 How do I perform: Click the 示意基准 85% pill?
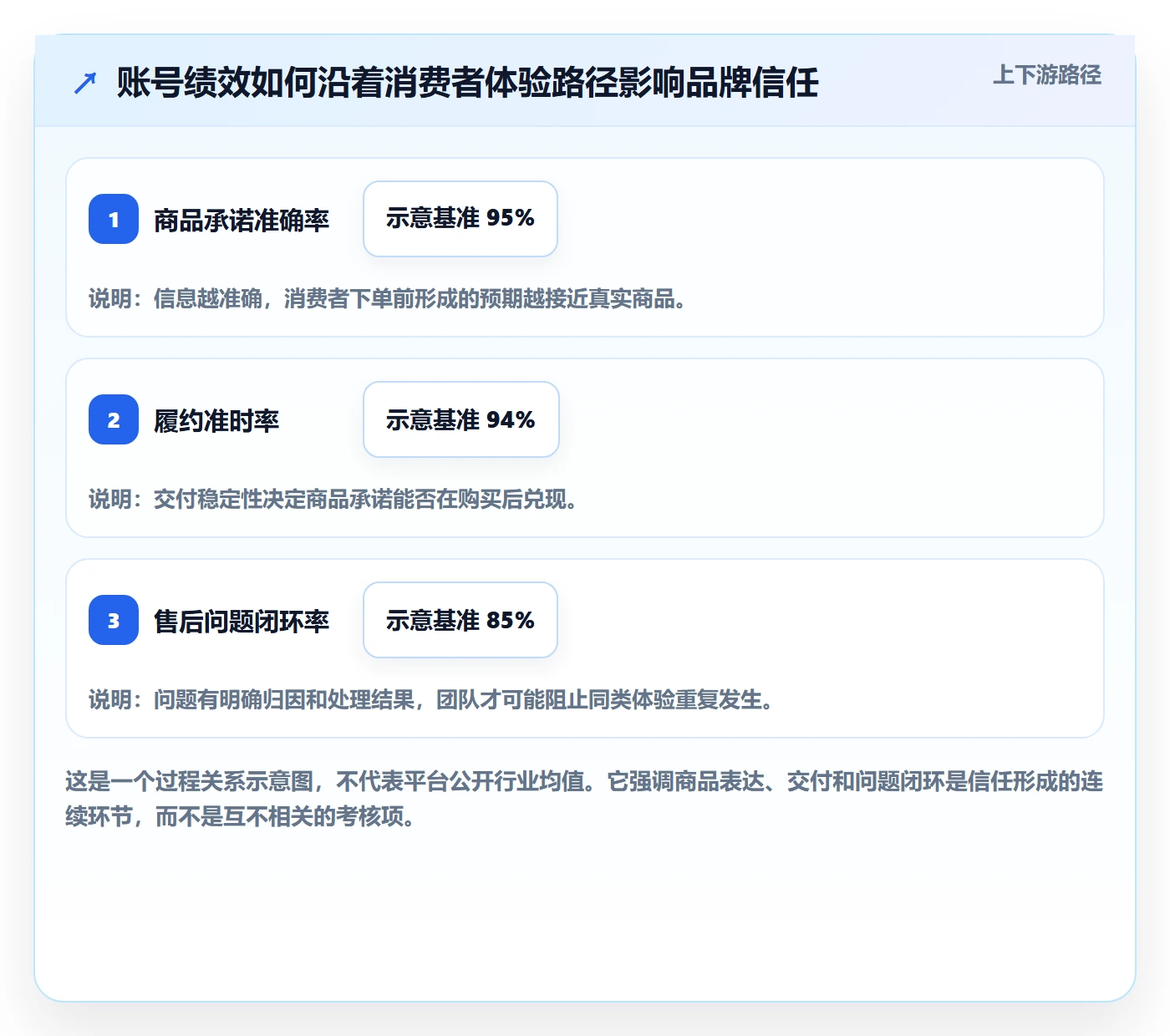click(x=460, y=620)
